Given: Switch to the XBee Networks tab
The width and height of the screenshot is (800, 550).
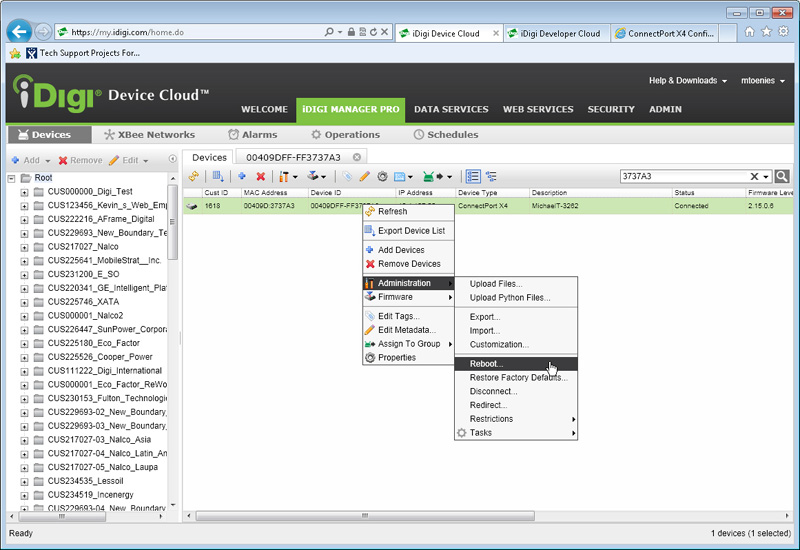Looking at the screenshot, I should tap(150, 135).
